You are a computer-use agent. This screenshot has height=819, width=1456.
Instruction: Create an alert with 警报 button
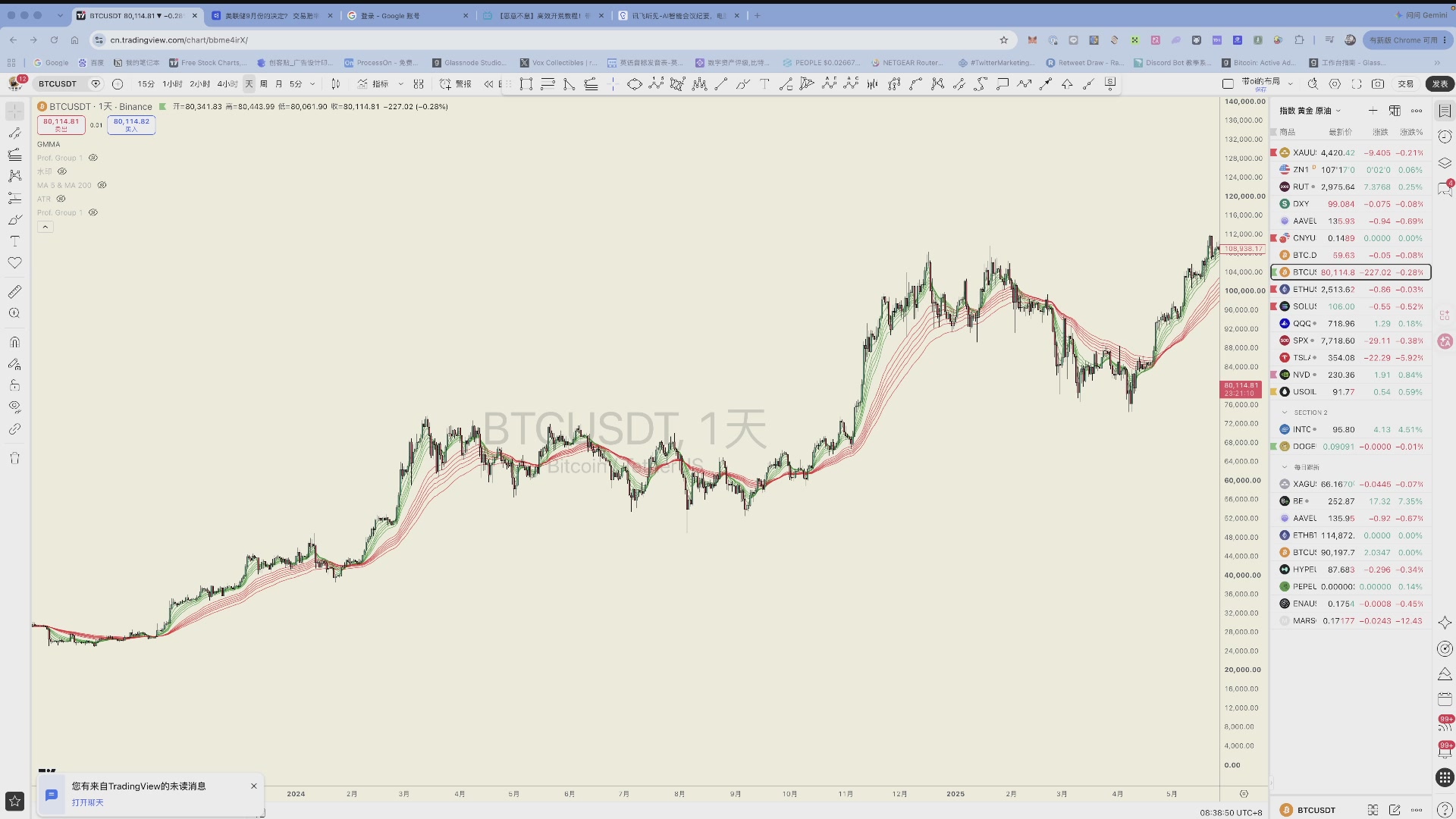(x=456, y=84)
